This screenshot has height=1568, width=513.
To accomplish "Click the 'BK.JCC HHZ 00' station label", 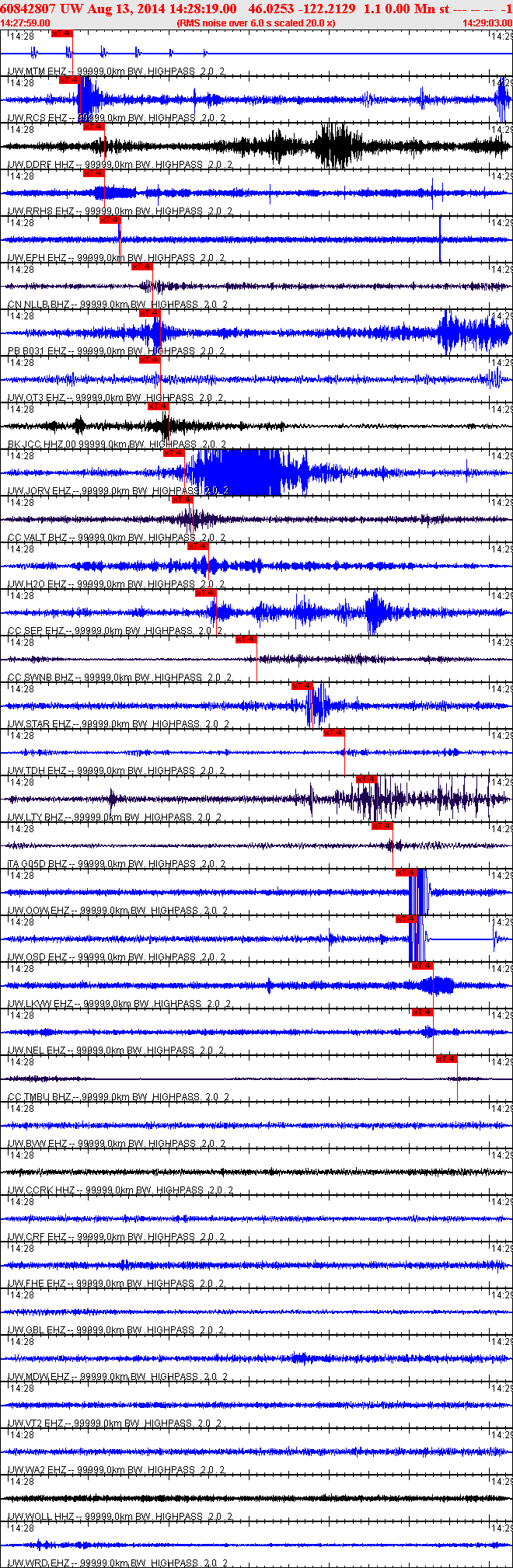I will tap(41, 444).
